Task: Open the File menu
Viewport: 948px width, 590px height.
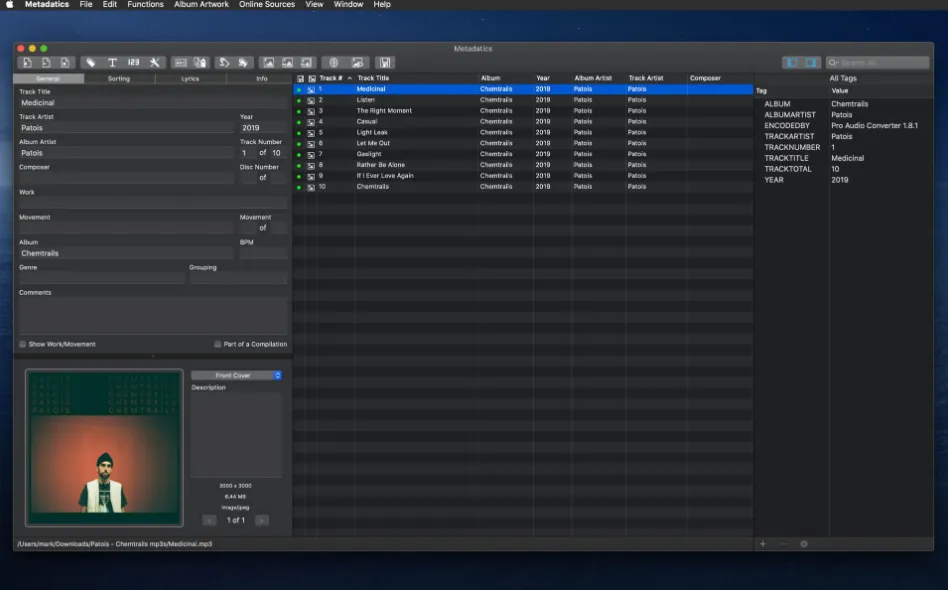Action: [86, 4]
